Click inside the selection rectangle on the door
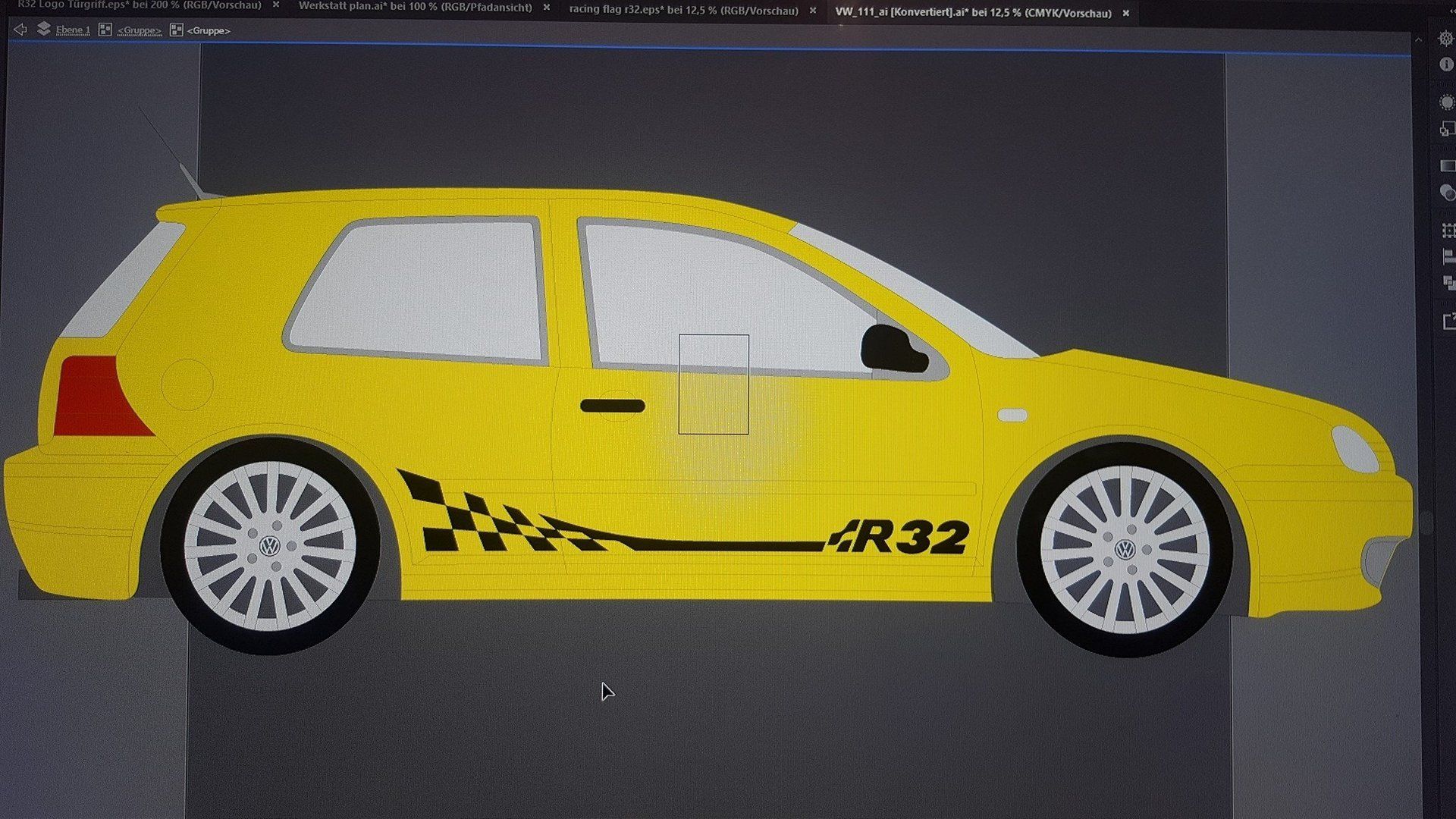 pos(713,383)
